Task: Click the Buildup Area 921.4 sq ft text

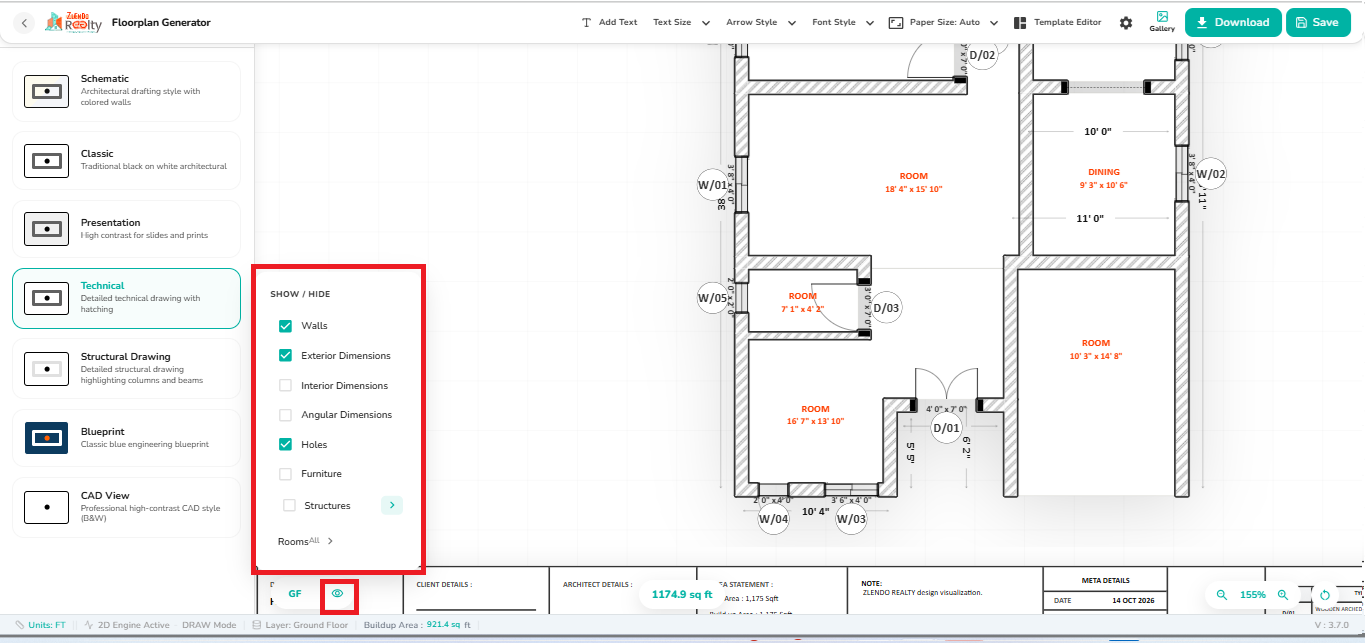Action: [x=417, y=624]
